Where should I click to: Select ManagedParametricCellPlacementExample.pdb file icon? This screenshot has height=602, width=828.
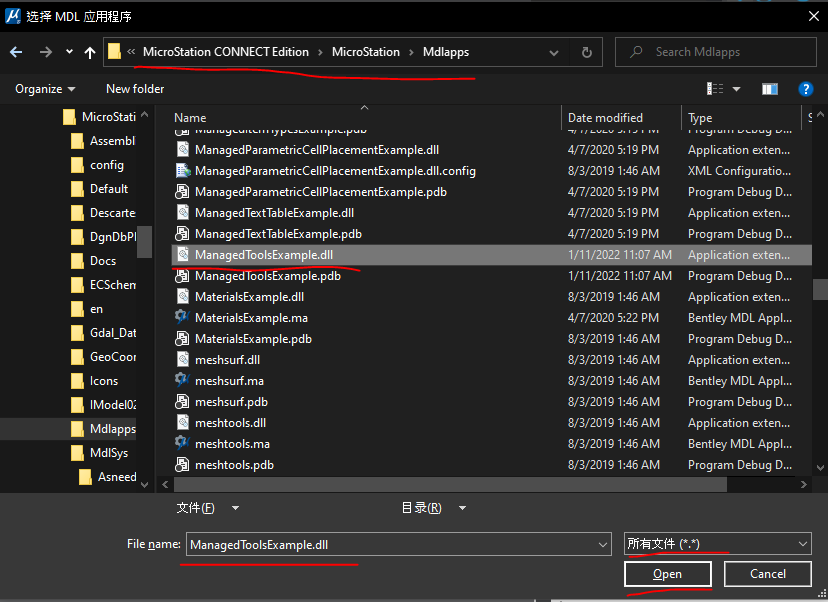(x=182, y=192)
